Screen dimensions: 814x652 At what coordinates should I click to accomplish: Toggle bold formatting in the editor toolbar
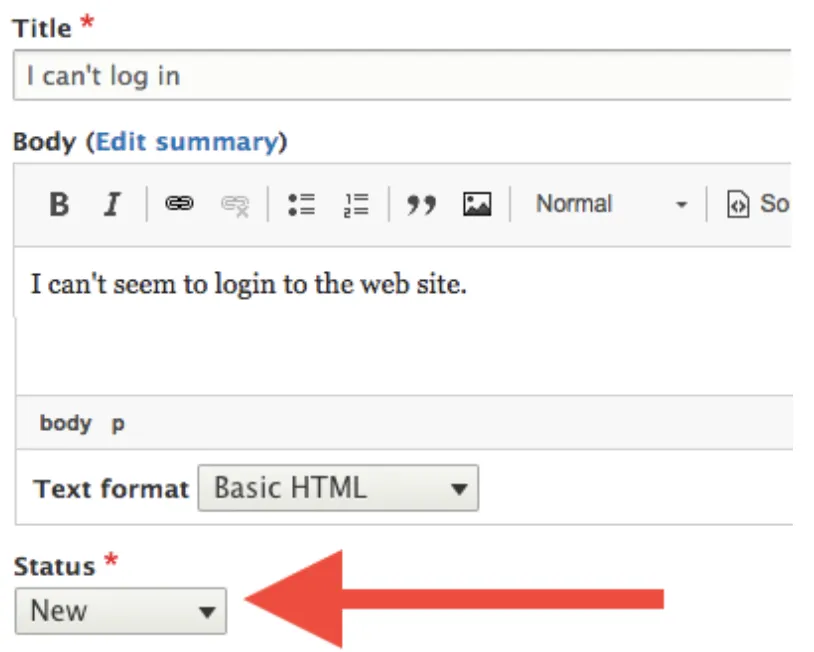(59, 203)
